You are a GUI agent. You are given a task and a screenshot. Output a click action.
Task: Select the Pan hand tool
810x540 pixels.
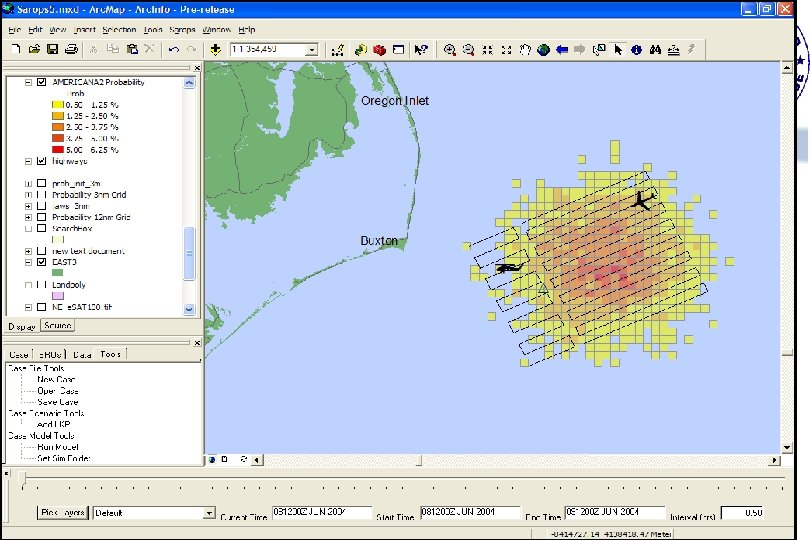point(524,49)
